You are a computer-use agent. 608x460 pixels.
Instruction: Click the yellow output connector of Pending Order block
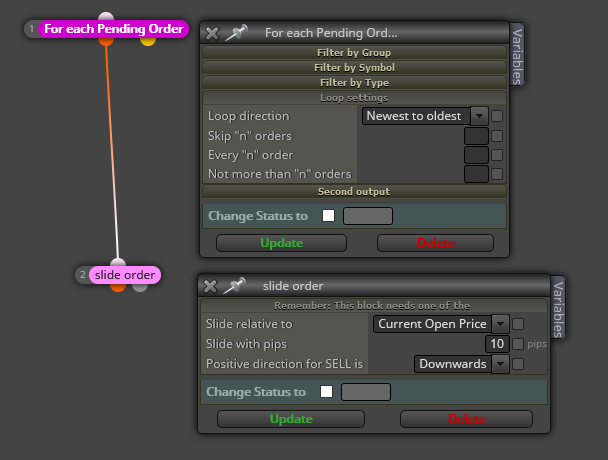(x=148, y=40)
